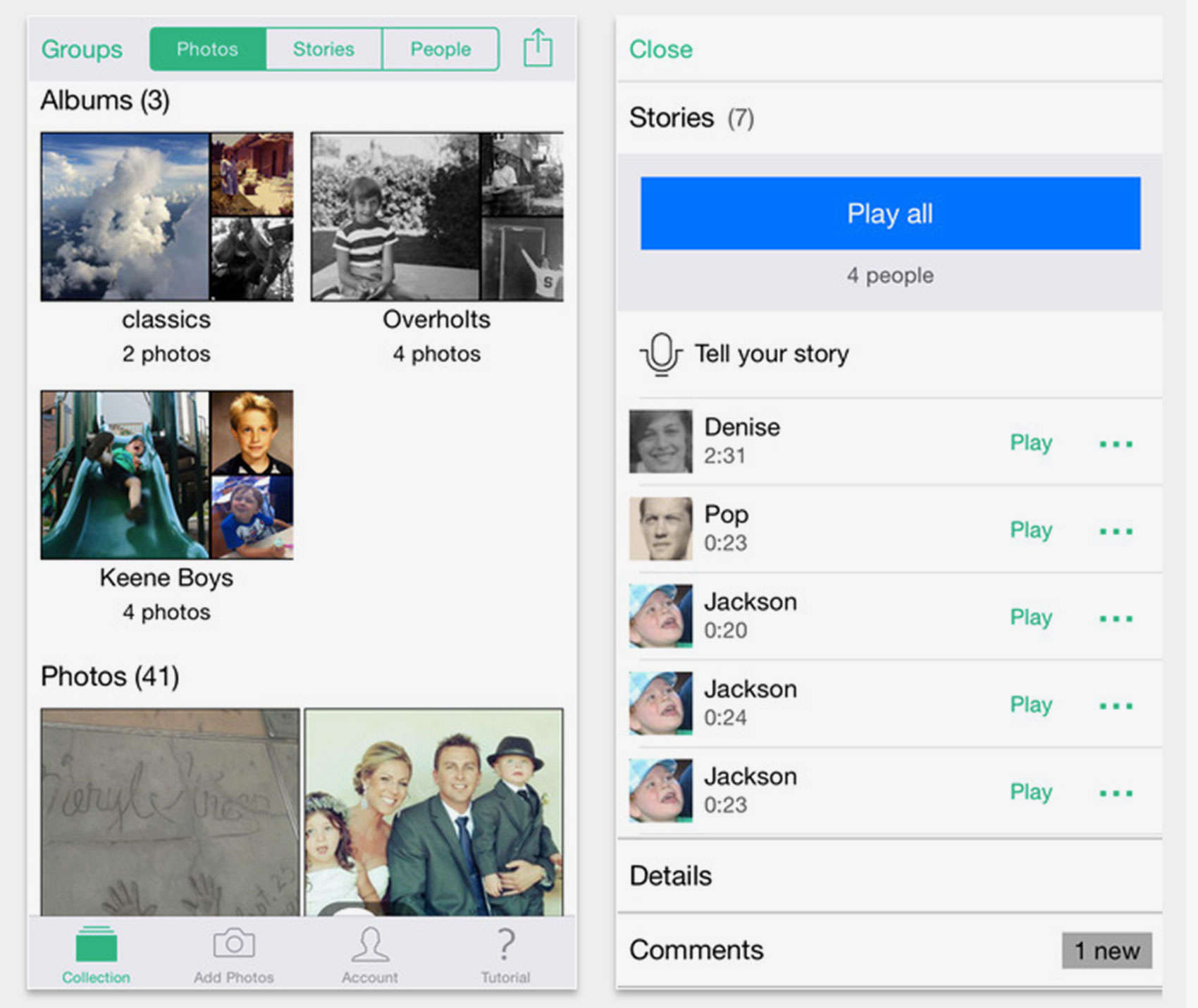Tap Close to dismiss stories panel
Screen dimensions: 1198x1008
pos(660,49)
